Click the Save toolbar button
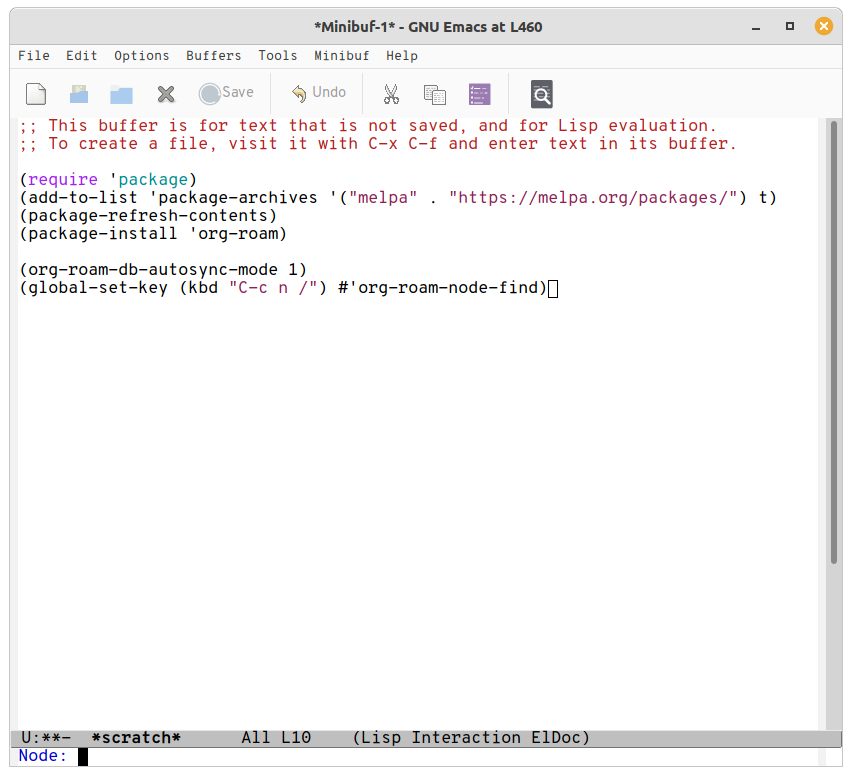Screen dimensions: 852x776 (x=226, y=93)
